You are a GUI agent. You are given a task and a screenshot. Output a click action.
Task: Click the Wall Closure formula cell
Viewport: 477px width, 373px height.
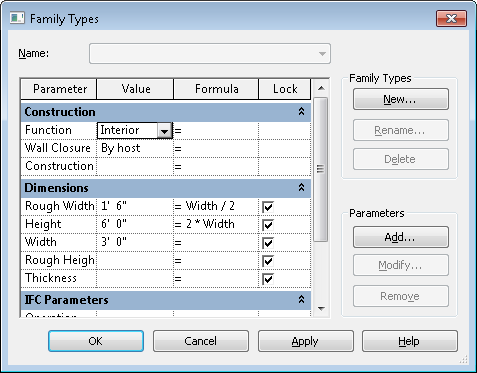pos(216,148)
